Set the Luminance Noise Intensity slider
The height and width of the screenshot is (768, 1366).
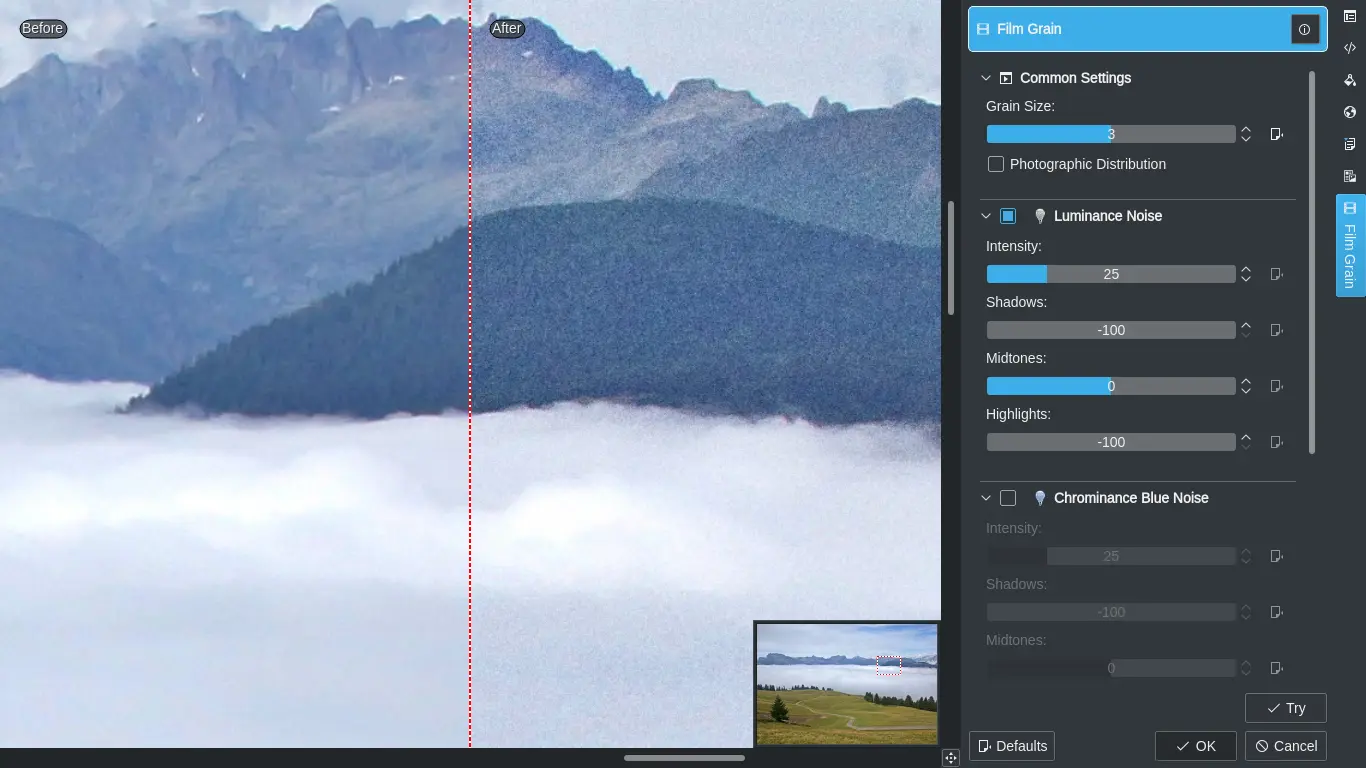click(x=1110, y=273)
